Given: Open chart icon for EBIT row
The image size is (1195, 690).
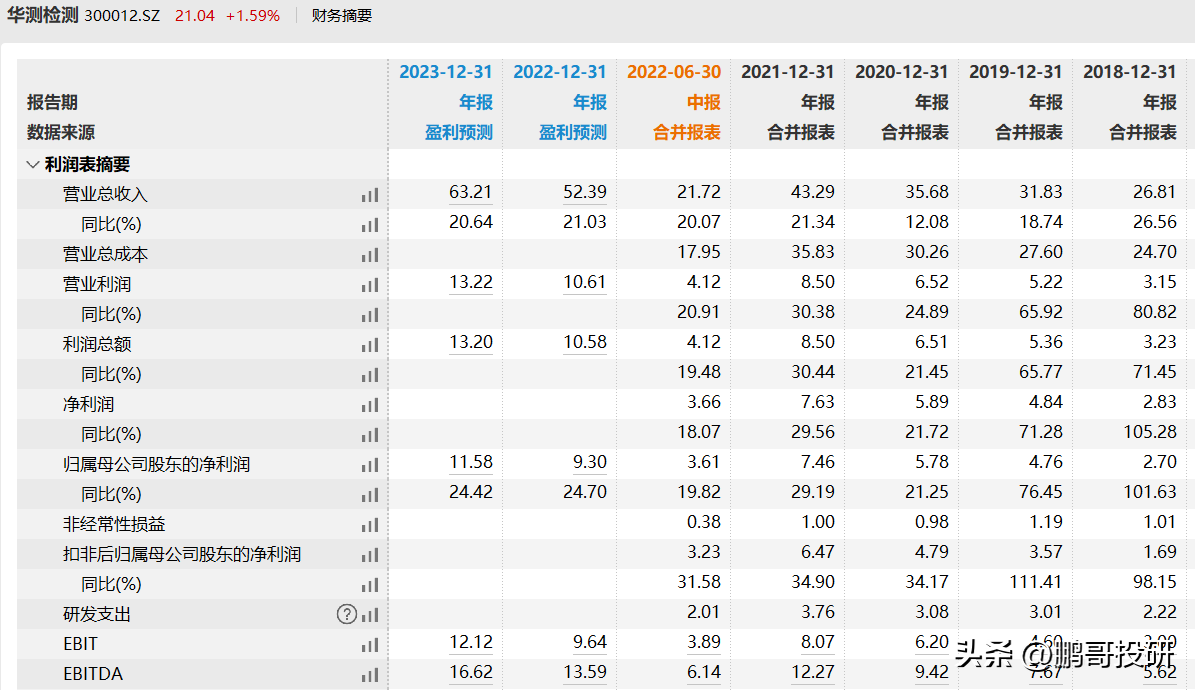Looking at the screenshot, I should 370,645.
